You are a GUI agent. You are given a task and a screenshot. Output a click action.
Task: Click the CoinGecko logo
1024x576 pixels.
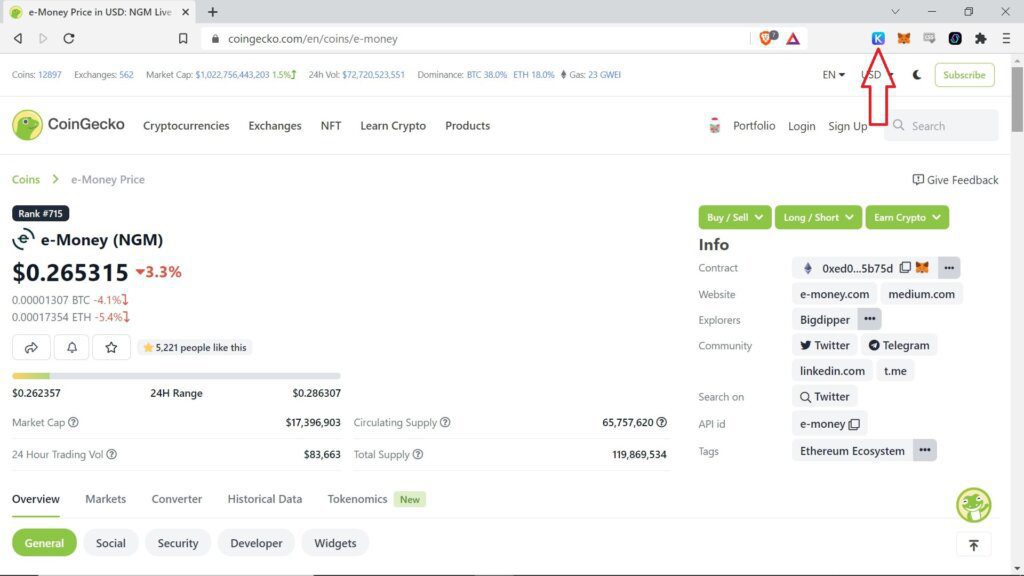pyautogui.click(x=68, y=125)
